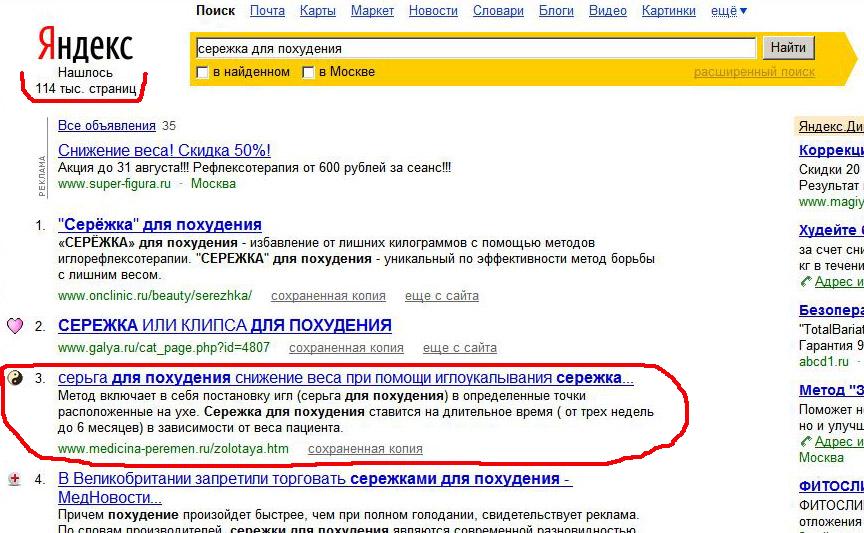Viewport: 864px width, 533px height.
Task: Open the Словари tab
Action: click(498, 10)
